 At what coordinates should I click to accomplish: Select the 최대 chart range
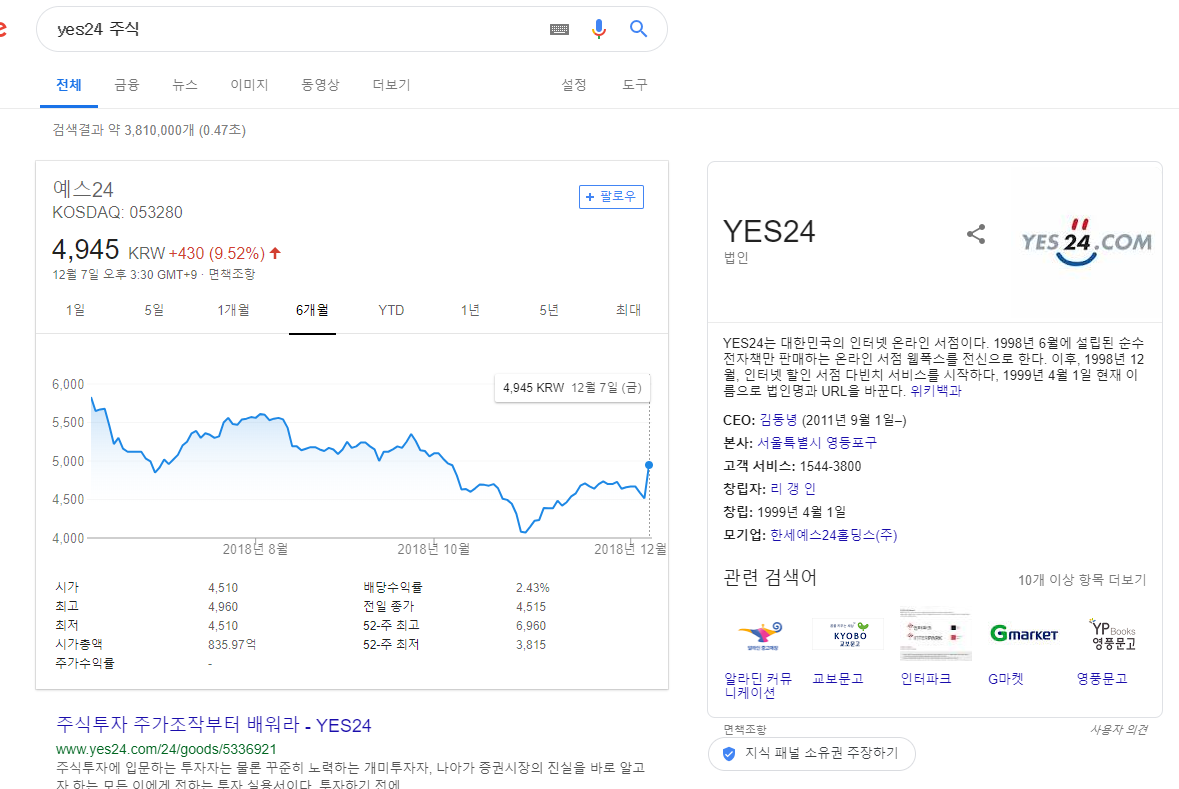[x=628, y=310]
